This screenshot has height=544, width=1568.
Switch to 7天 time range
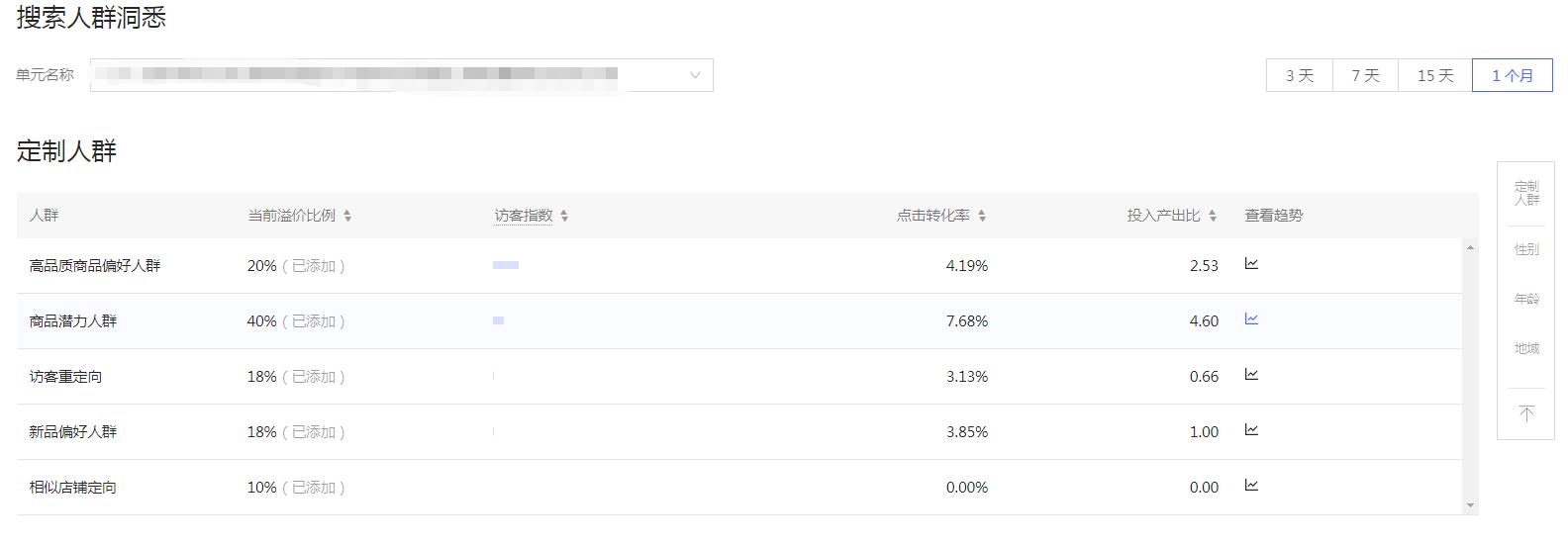(x=1365, y=75)
